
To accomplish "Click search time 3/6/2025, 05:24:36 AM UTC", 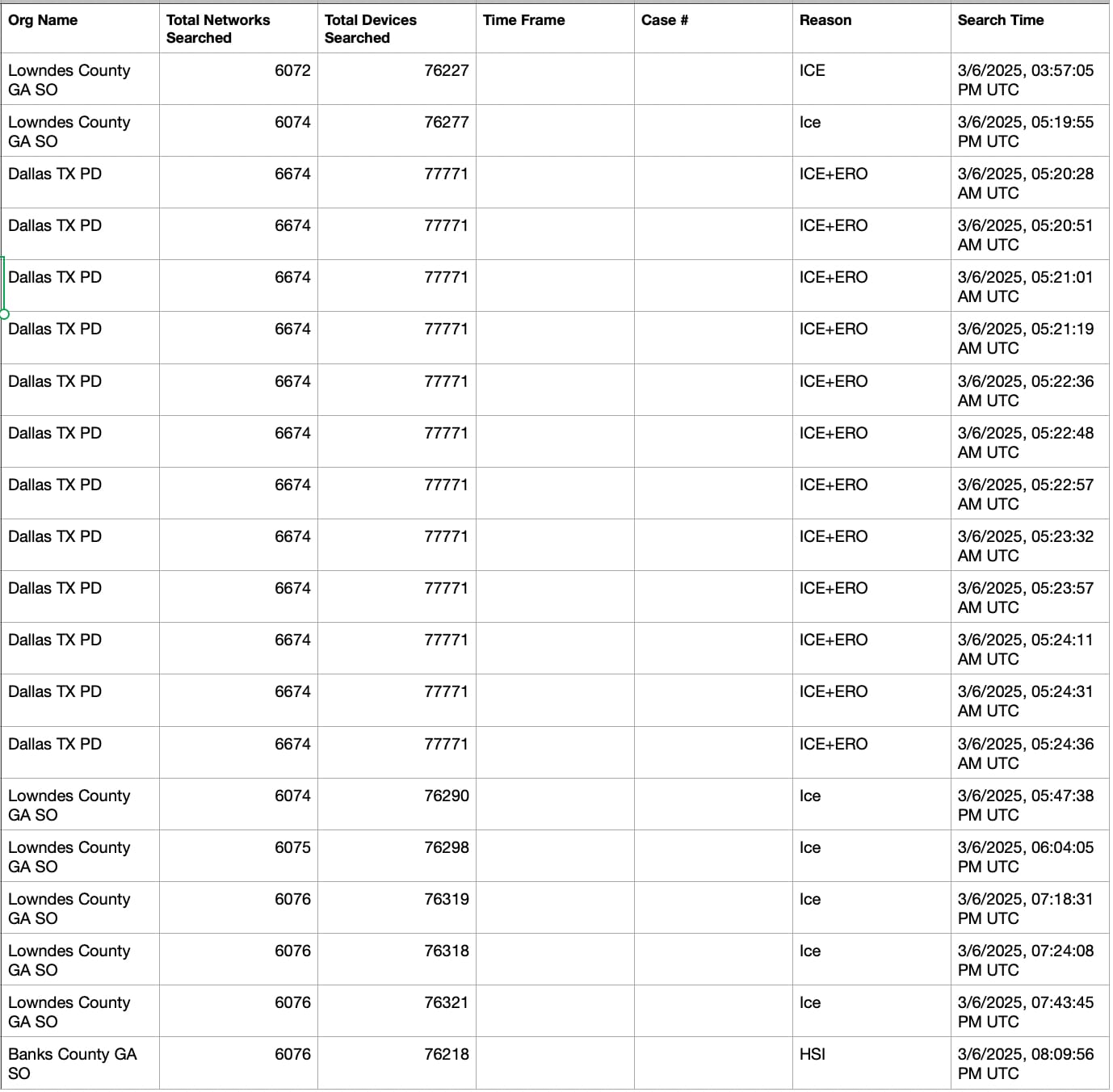I will click(1030, 753).
